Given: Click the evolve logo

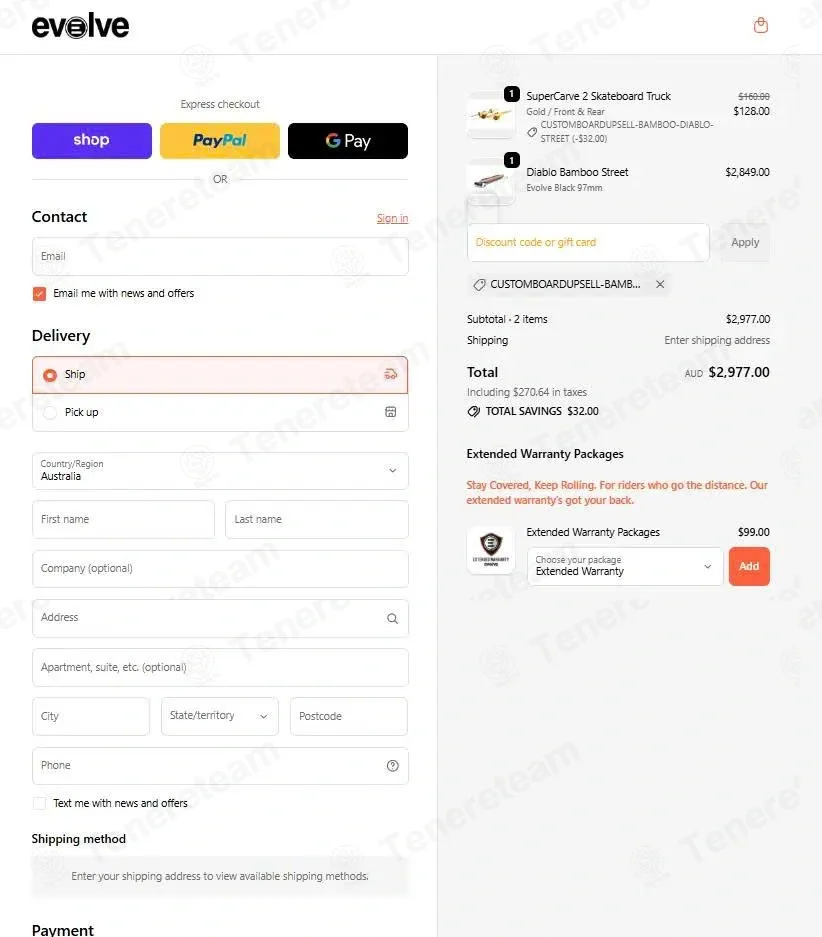Looking at the screenshot, I should pyautogui.click(x=80, y=26).
